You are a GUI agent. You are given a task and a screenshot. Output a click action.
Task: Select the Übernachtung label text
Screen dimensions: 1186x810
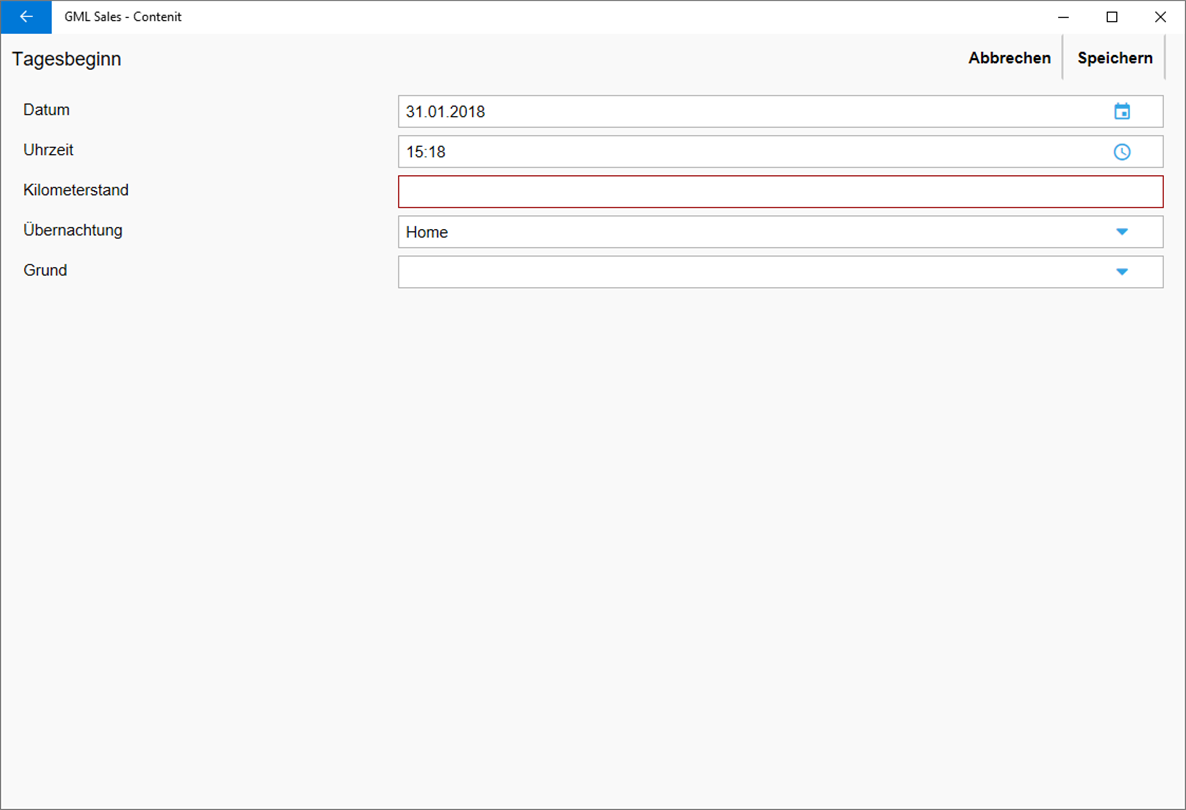tap(73, 230)
